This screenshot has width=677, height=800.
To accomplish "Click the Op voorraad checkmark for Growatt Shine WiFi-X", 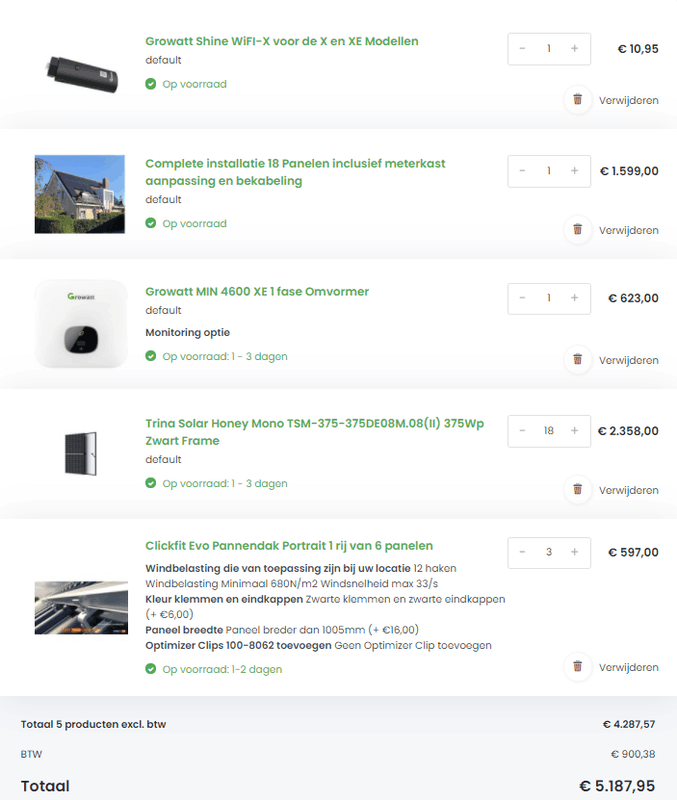I will coord(149,84).
